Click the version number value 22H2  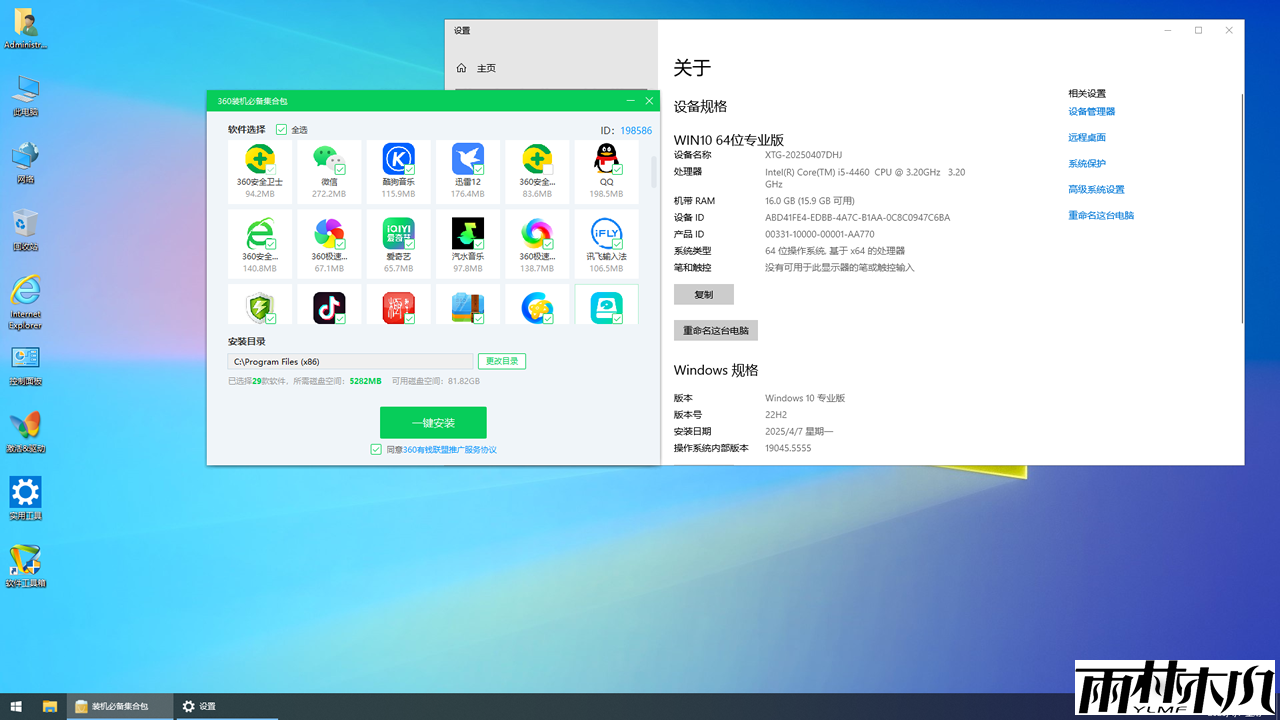pyautogui.click(x=776, y=415)
